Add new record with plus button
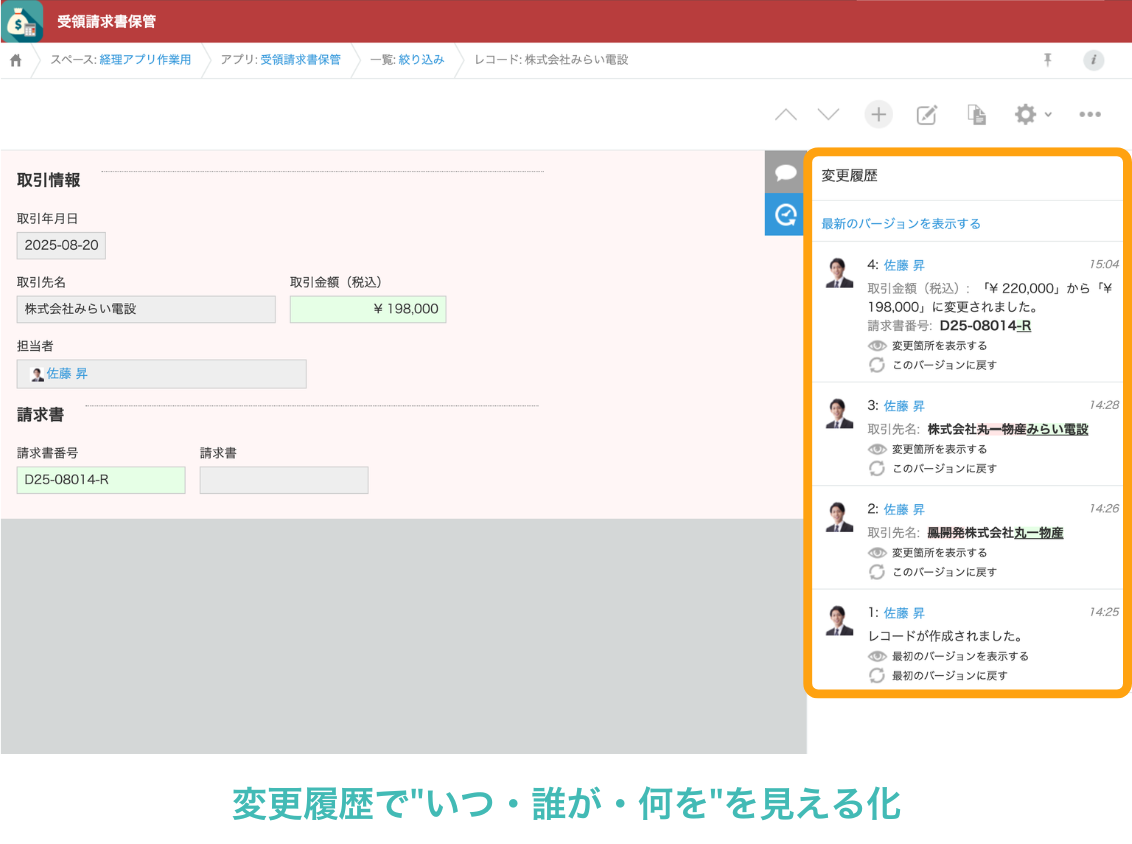The image size is (1132, 844). [x=879, y=114]
